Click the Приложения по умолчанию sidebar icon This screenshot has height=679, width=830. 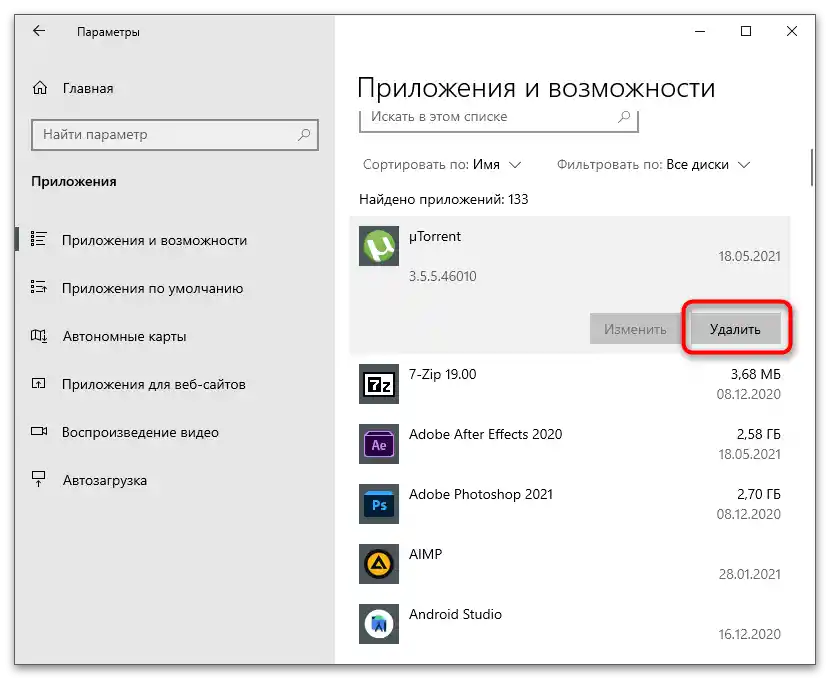point(39,287)
